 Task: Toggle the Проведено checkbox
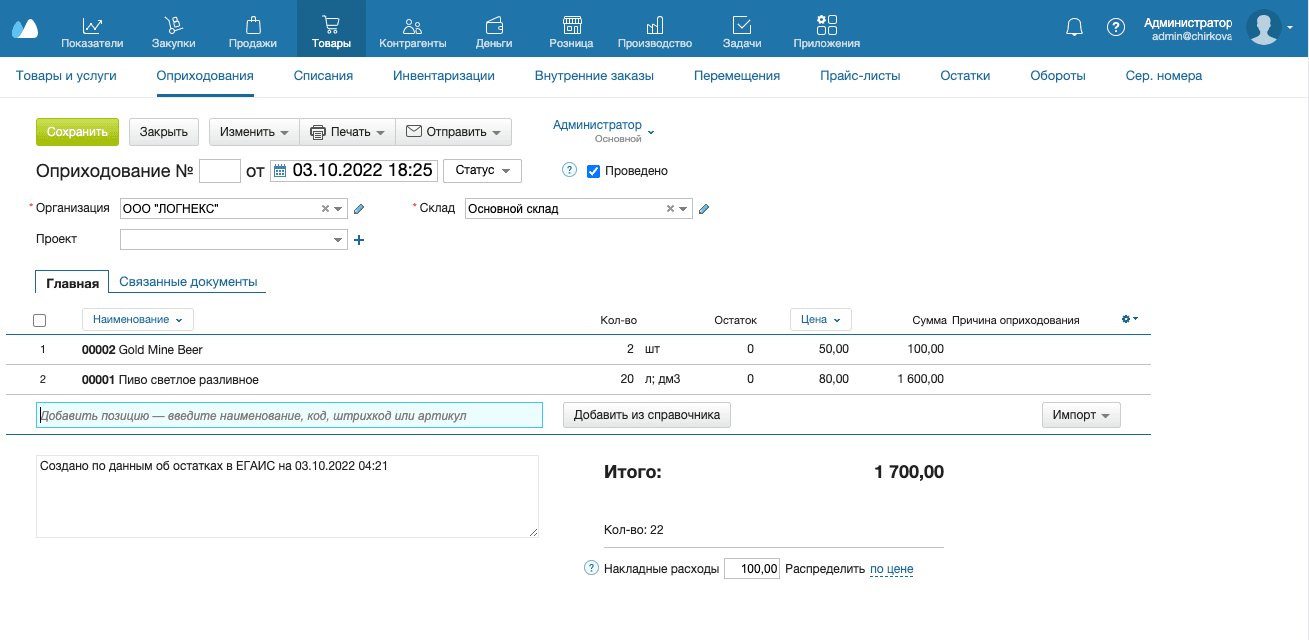pos(593,171)
